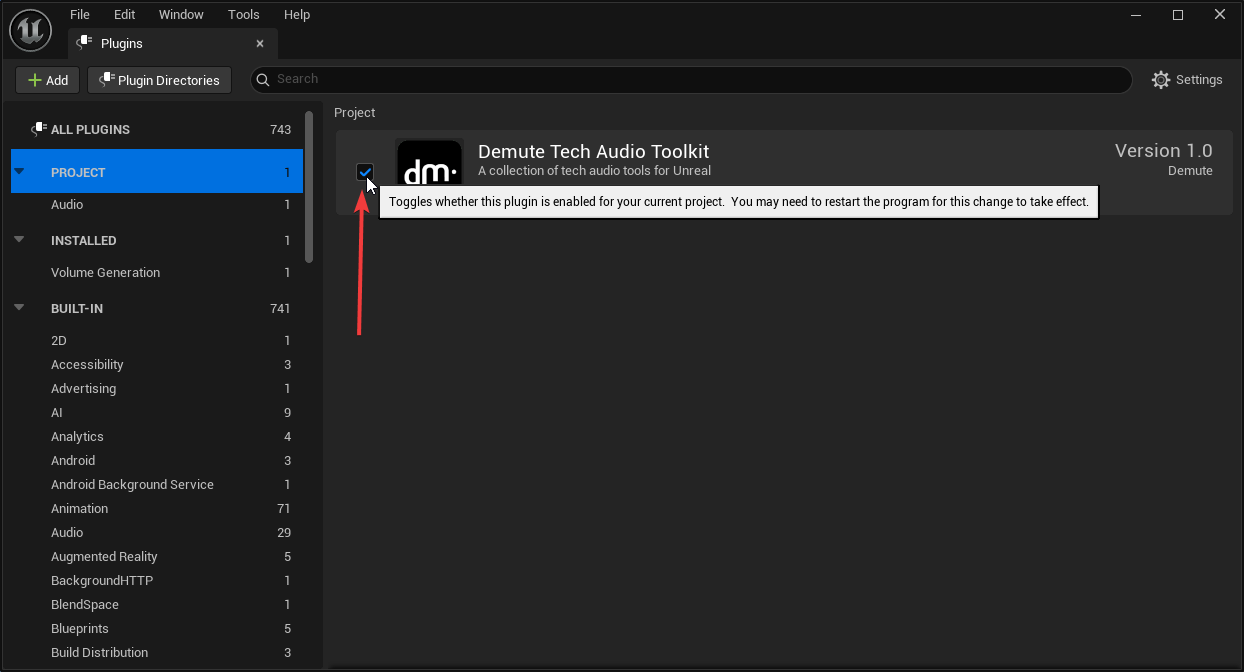Click the category list vertical scrollbar
1244x672 pixels.
[x=310, y=186]
